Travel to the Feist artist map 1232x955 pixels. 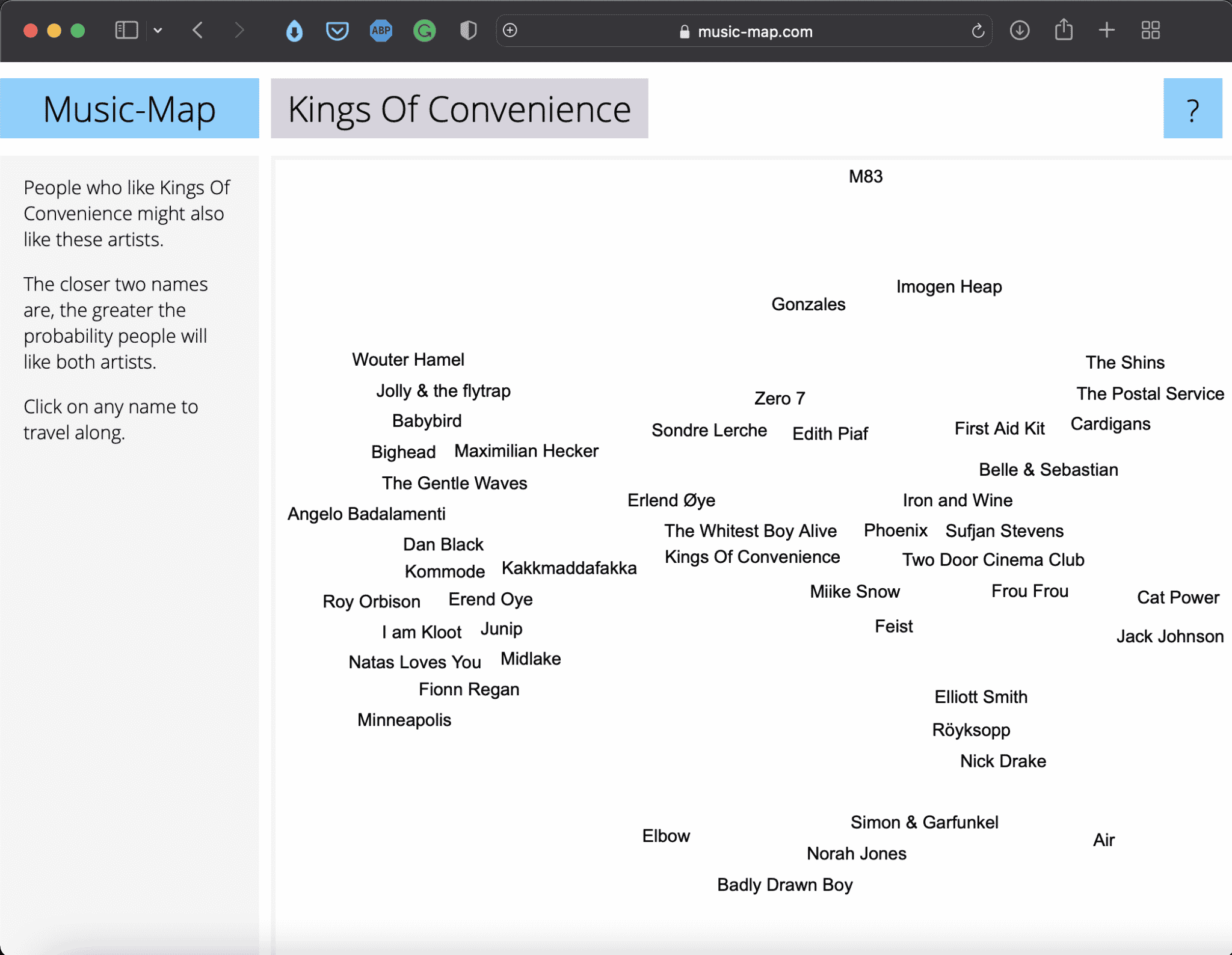click(x=893, y=626)
